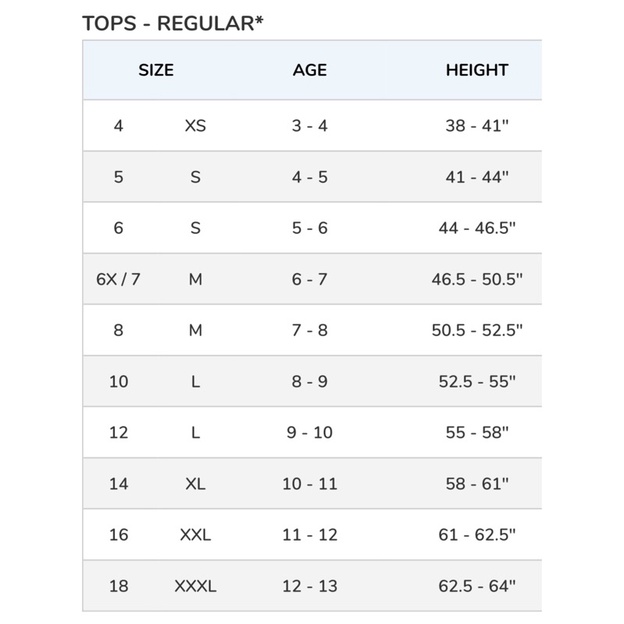Select the size 10 number cell
Image resolution: width=624 pixels, height=624 pixels.
pos(119,382)
